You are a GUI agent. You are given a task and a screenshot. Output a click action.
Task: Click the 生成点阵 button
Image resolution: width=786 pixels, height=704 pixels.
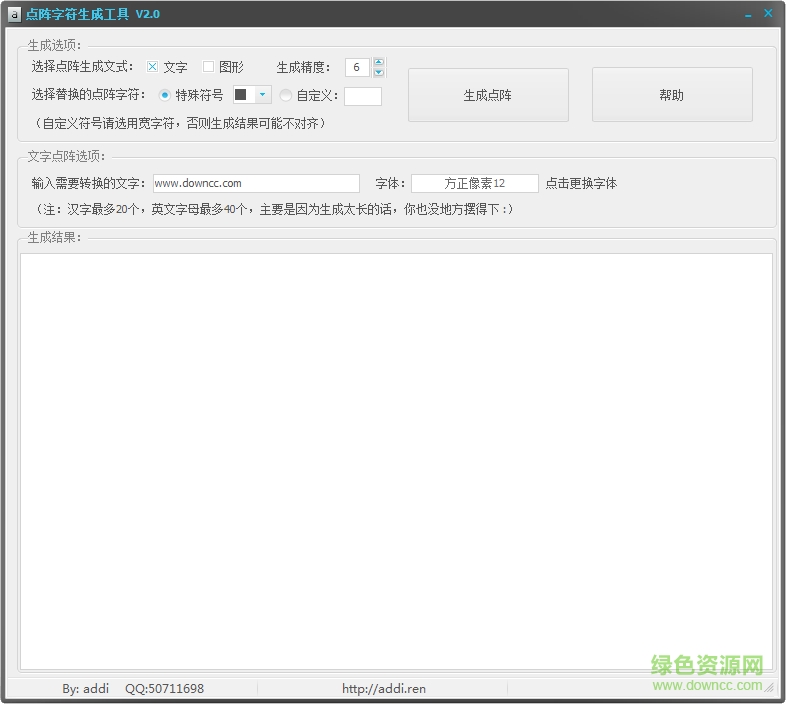(x=488, y=95)
